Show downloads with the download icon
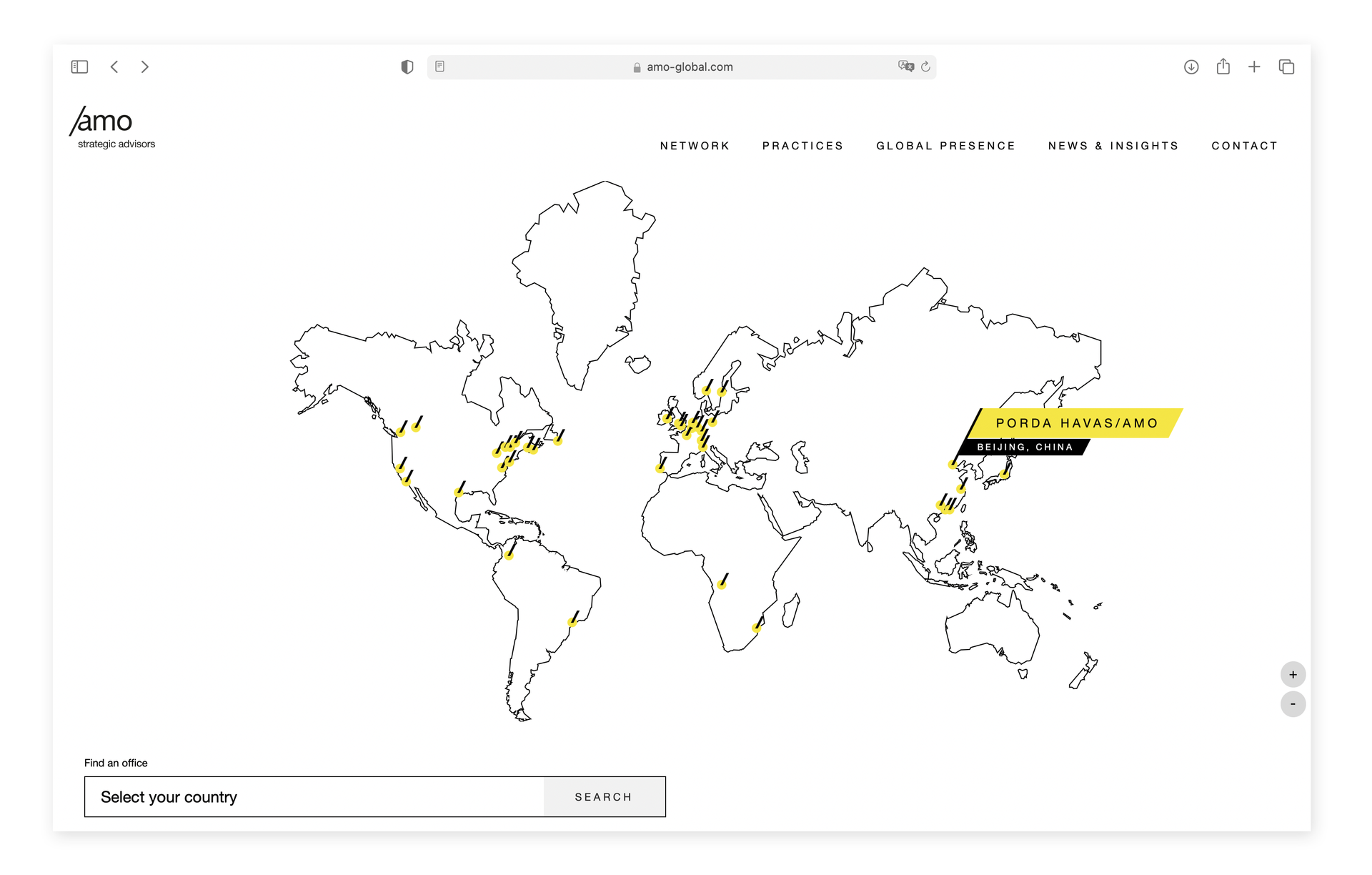Image resolution: width=1372 pixels, height=875 pixels. (1191, 67)
